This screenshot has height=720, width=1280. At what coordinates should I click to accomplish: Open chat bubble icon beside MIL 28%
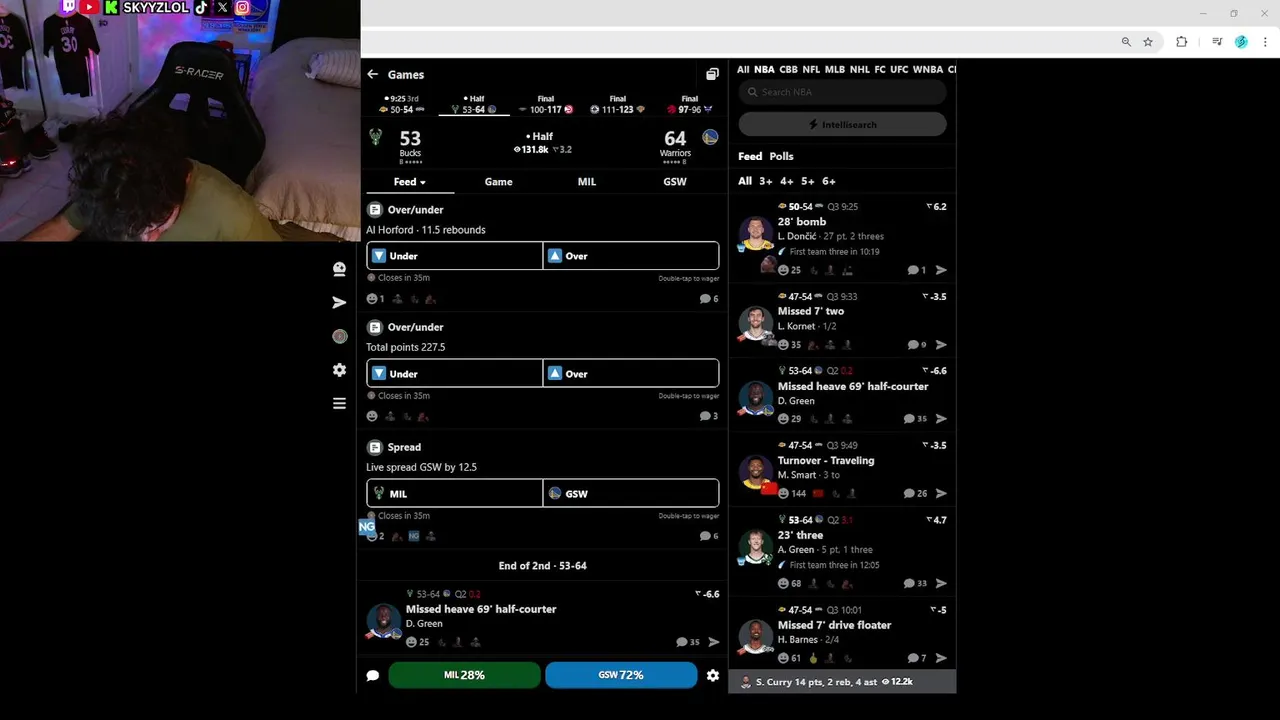[x=373, y=675]
